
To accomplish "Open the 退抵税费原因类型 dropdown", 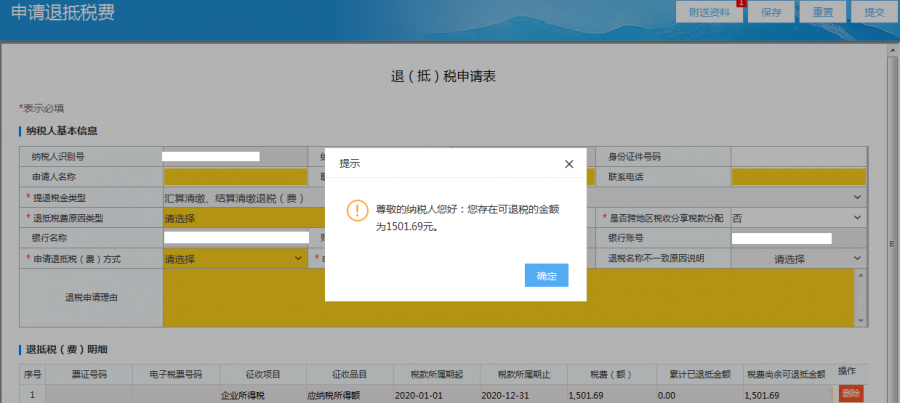I will [x=245, y=218].
